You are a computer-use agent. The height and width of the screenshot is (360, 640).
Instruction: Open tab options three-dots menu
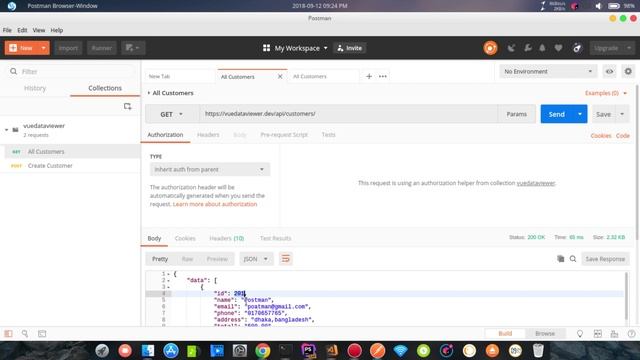(x=383, y=76)
